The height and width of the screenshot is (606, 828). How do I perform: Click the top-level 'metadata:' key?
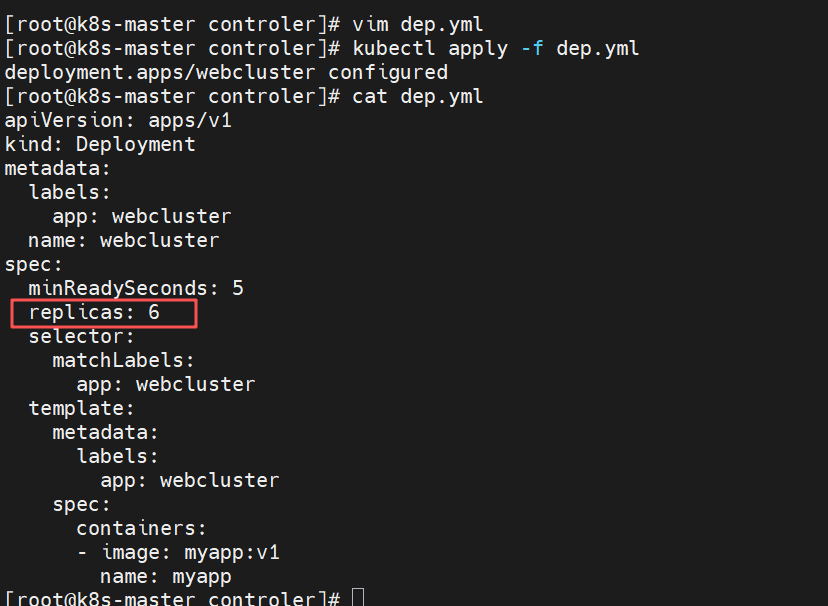58,168
